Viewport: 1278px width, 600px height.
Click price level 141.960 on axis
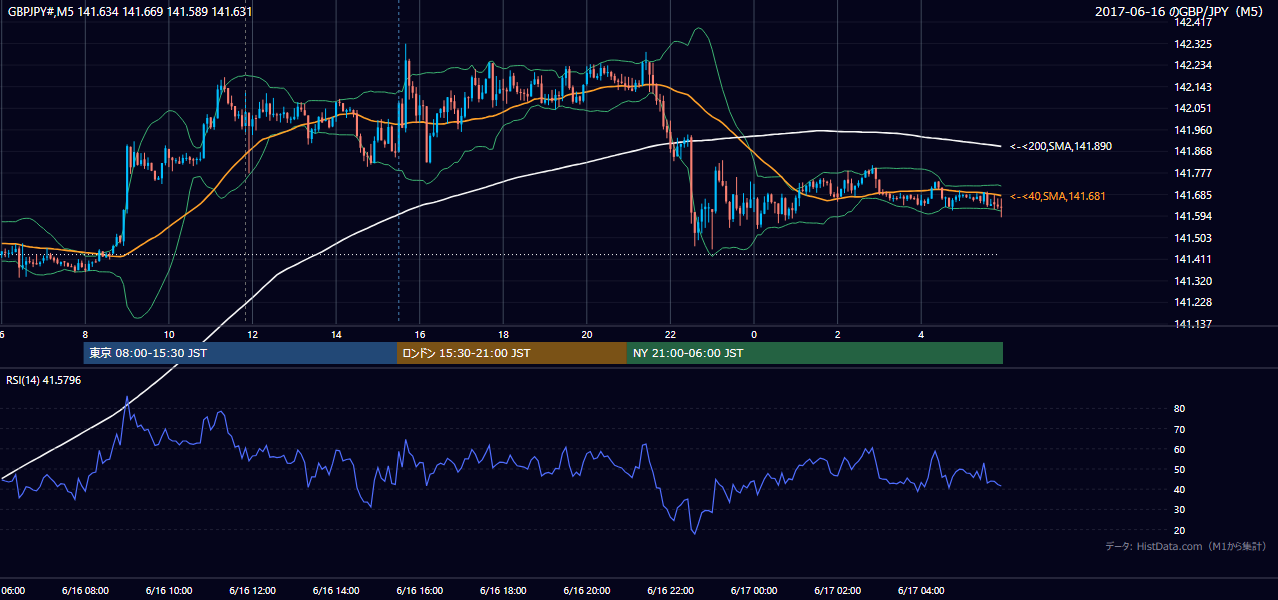tap(1193, 130)
